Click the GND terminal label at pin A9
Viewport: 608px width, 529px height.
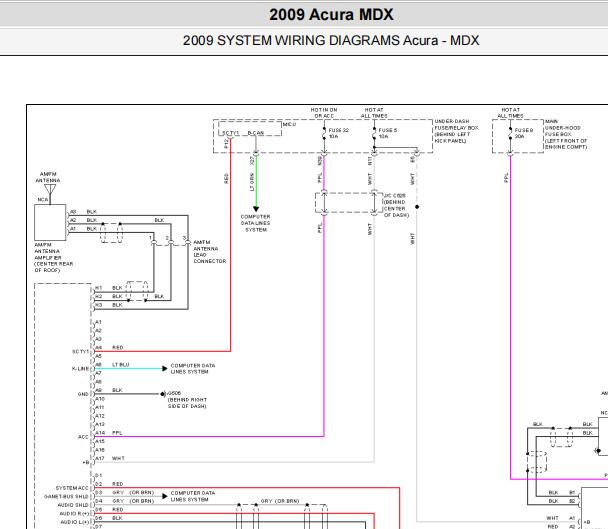coord(83,394)
